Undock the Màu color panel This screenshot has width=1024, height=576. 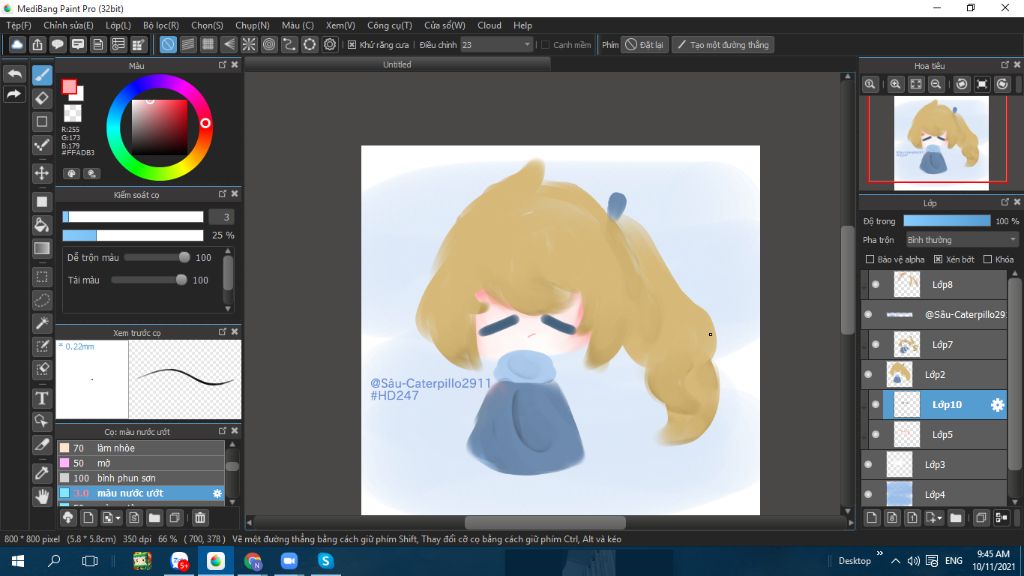point(222,65)
